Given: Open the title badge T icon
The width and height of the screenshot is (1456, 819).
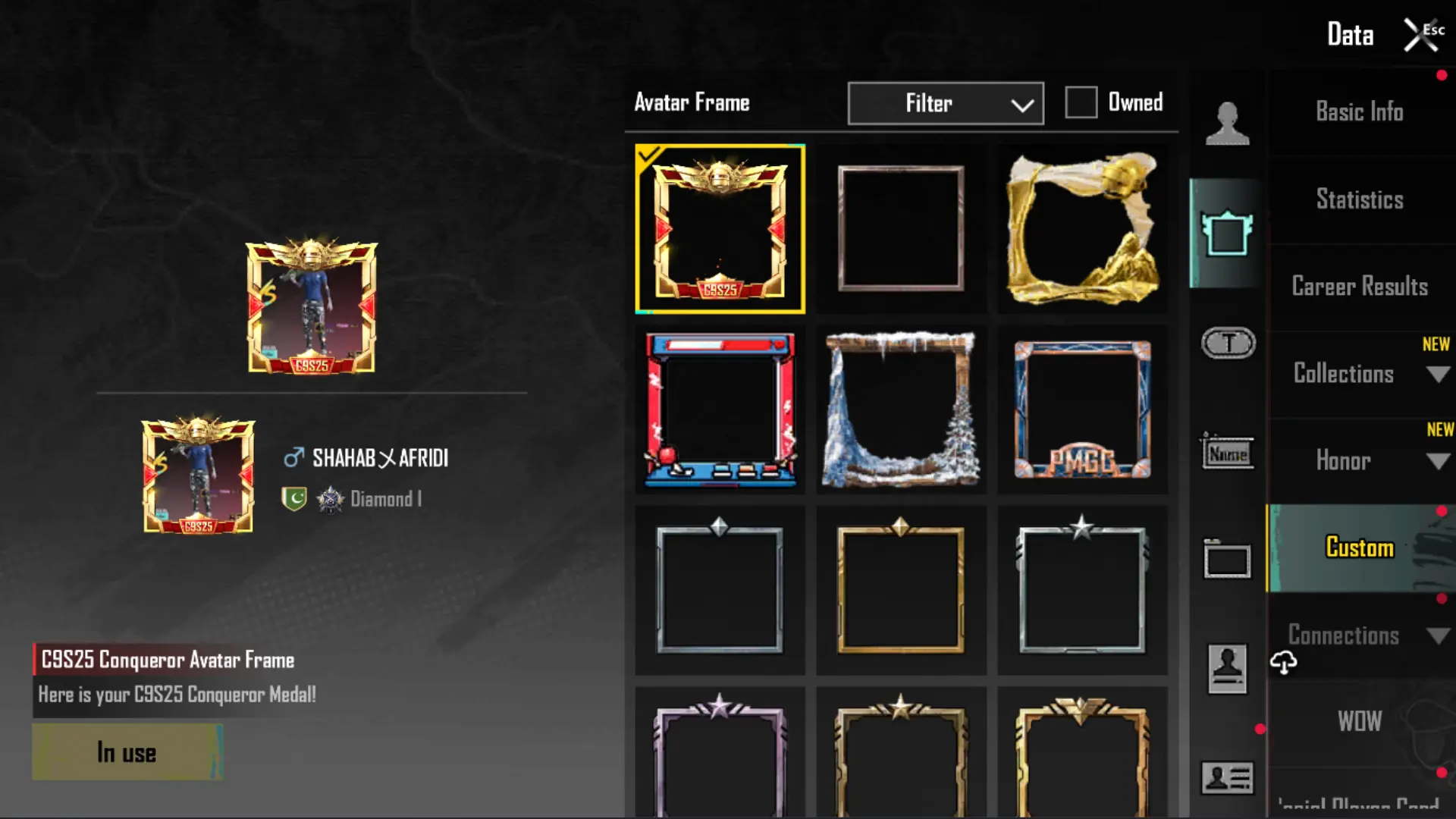Looking at the screenshot, I should coord(1228,344).
